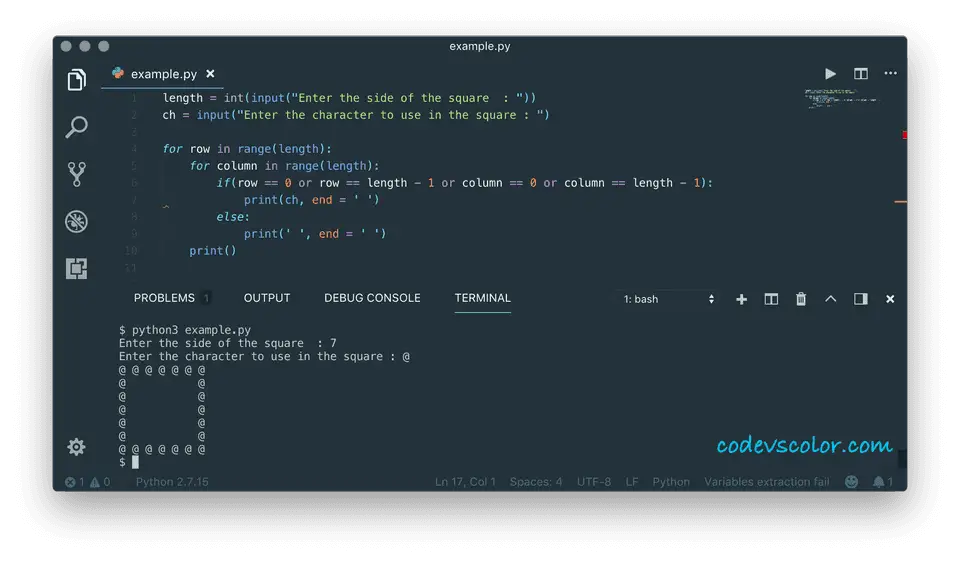Switch to the PROBLEMS panel tab
Viewport: 960px width, 561px height.
(164, 298)
